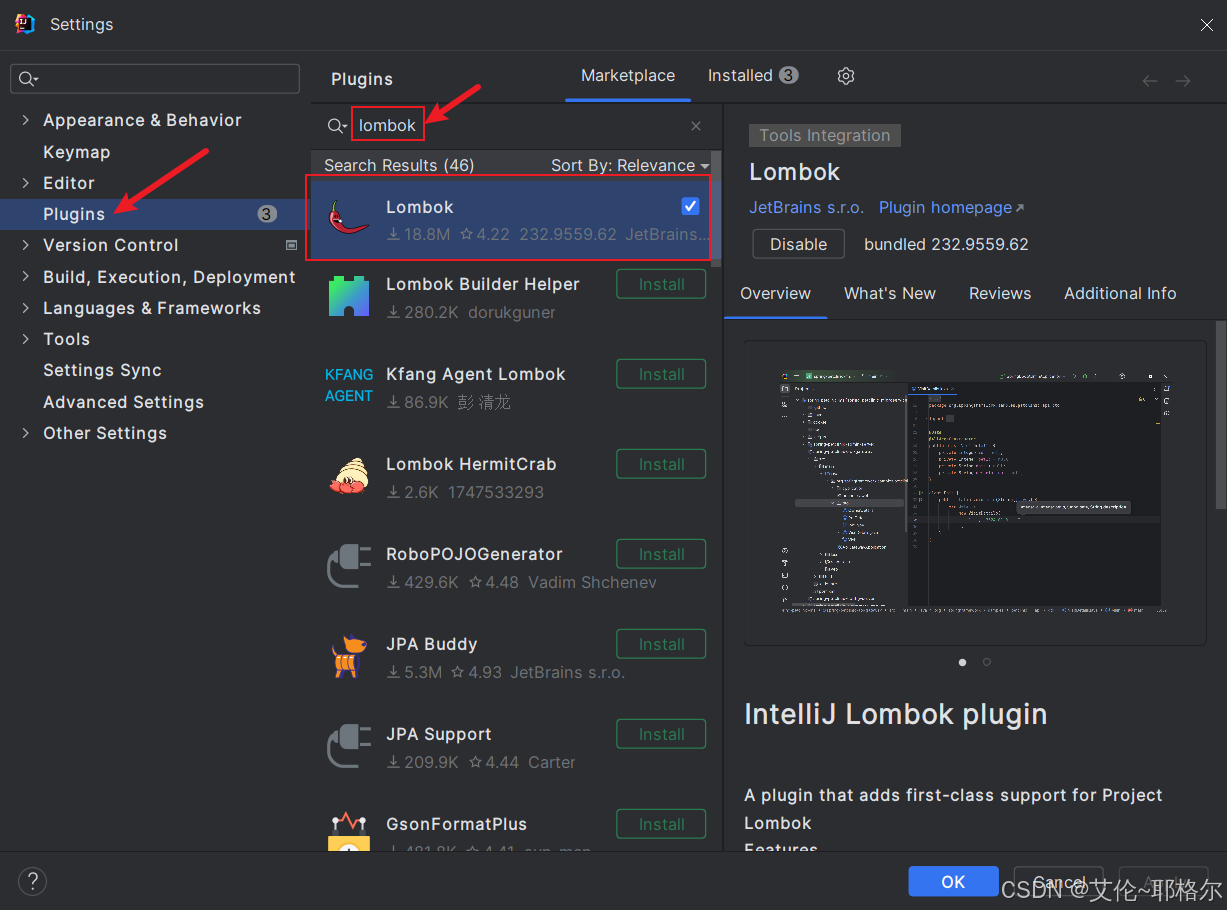This screenshot has height=910, width=1227.
Task: Select Advanced Settings in settings tree
Action: point(123,402)
